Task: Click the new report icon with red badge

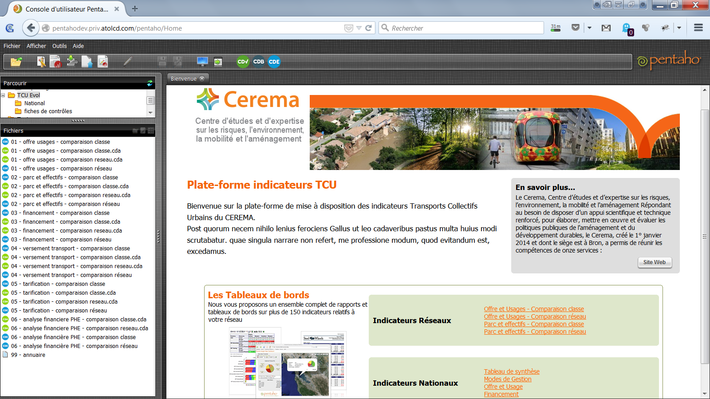Action: pos(56,62)
